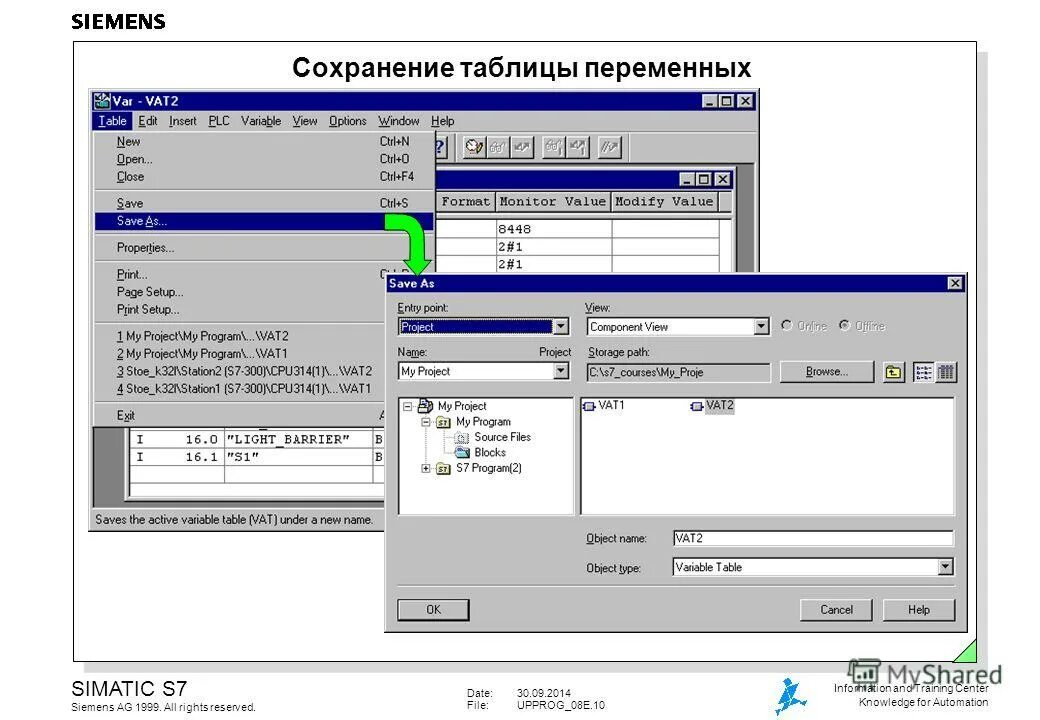The image size is (1040, 720).
Task: Click the Up One Level folder icon
Action: point(894,373)
